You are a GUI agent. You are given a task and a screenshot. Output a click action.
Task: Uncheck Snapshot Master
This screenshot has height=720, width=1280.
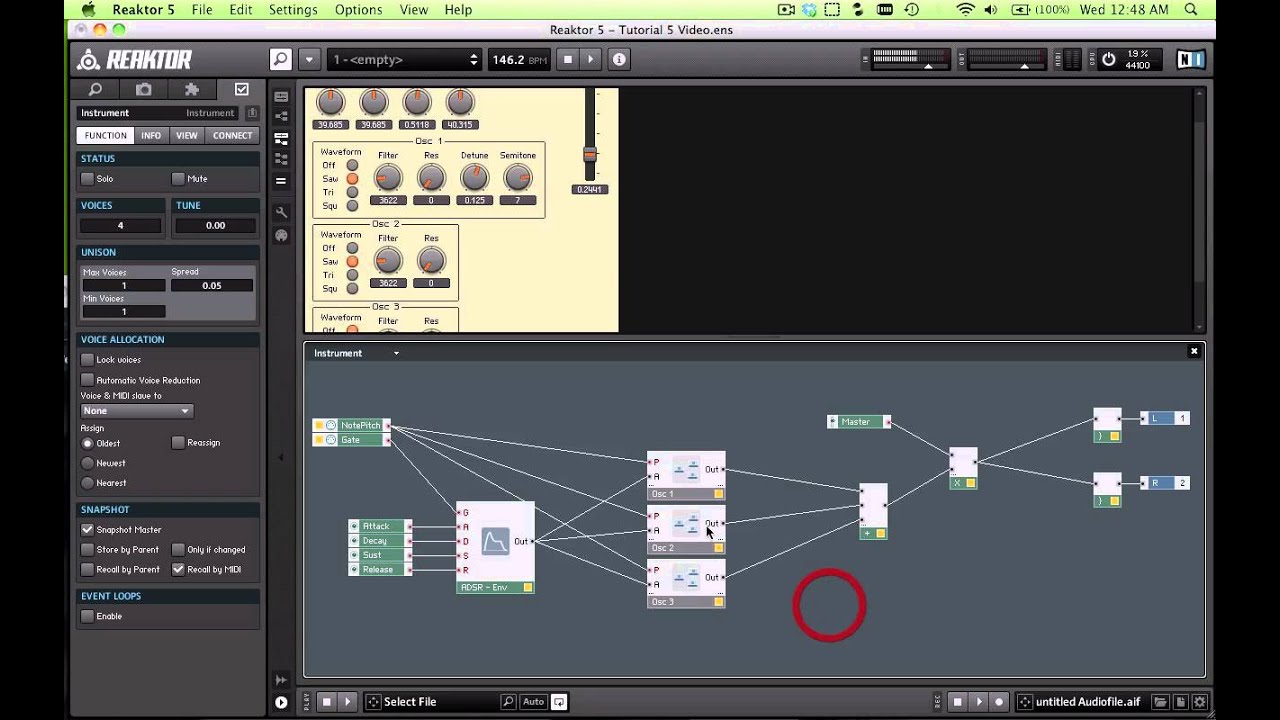(x=88, y=529)
